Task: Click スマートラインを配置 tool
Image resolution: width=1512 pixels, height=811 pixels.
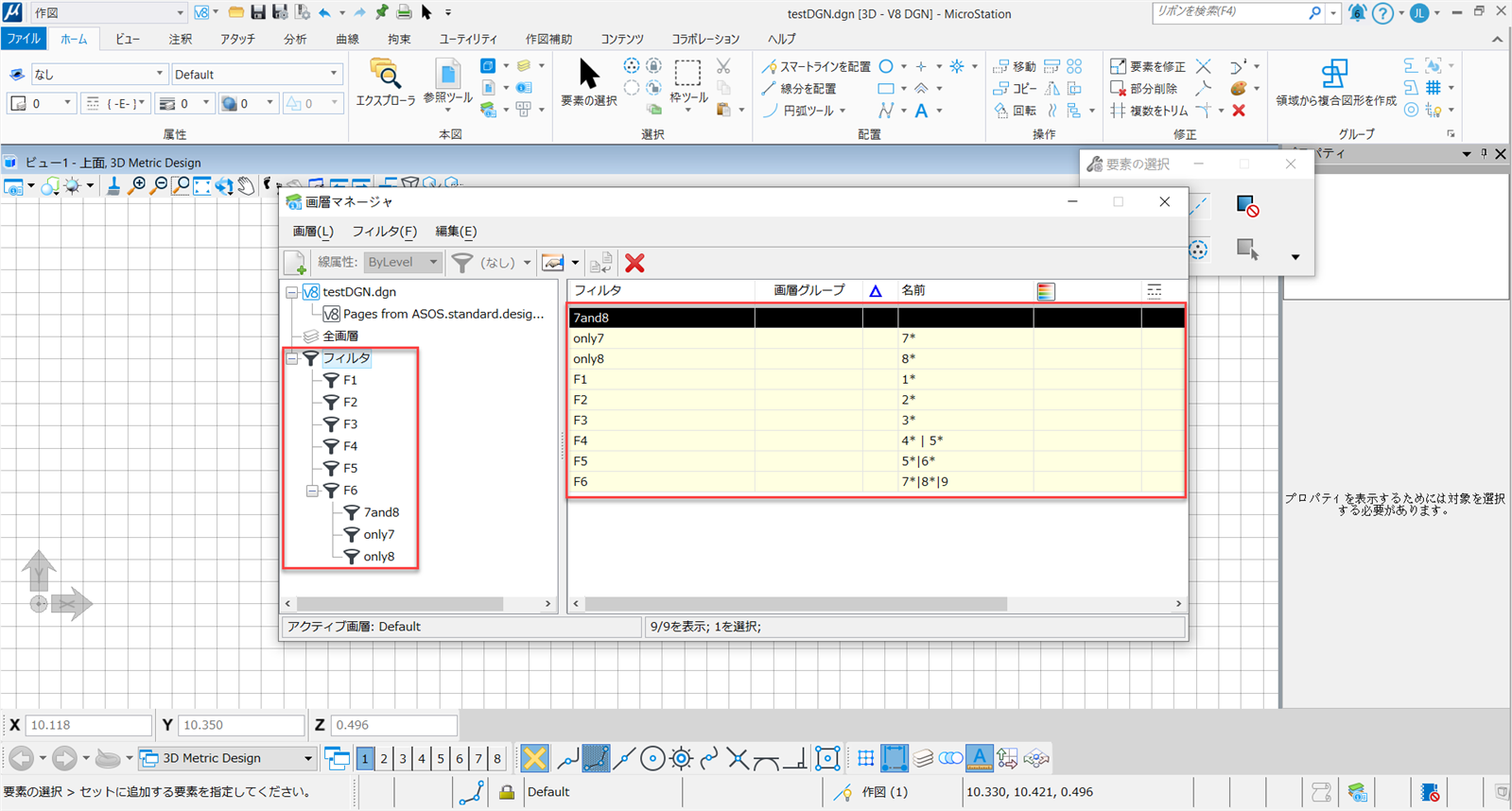Action: click(x=816, y=67)
